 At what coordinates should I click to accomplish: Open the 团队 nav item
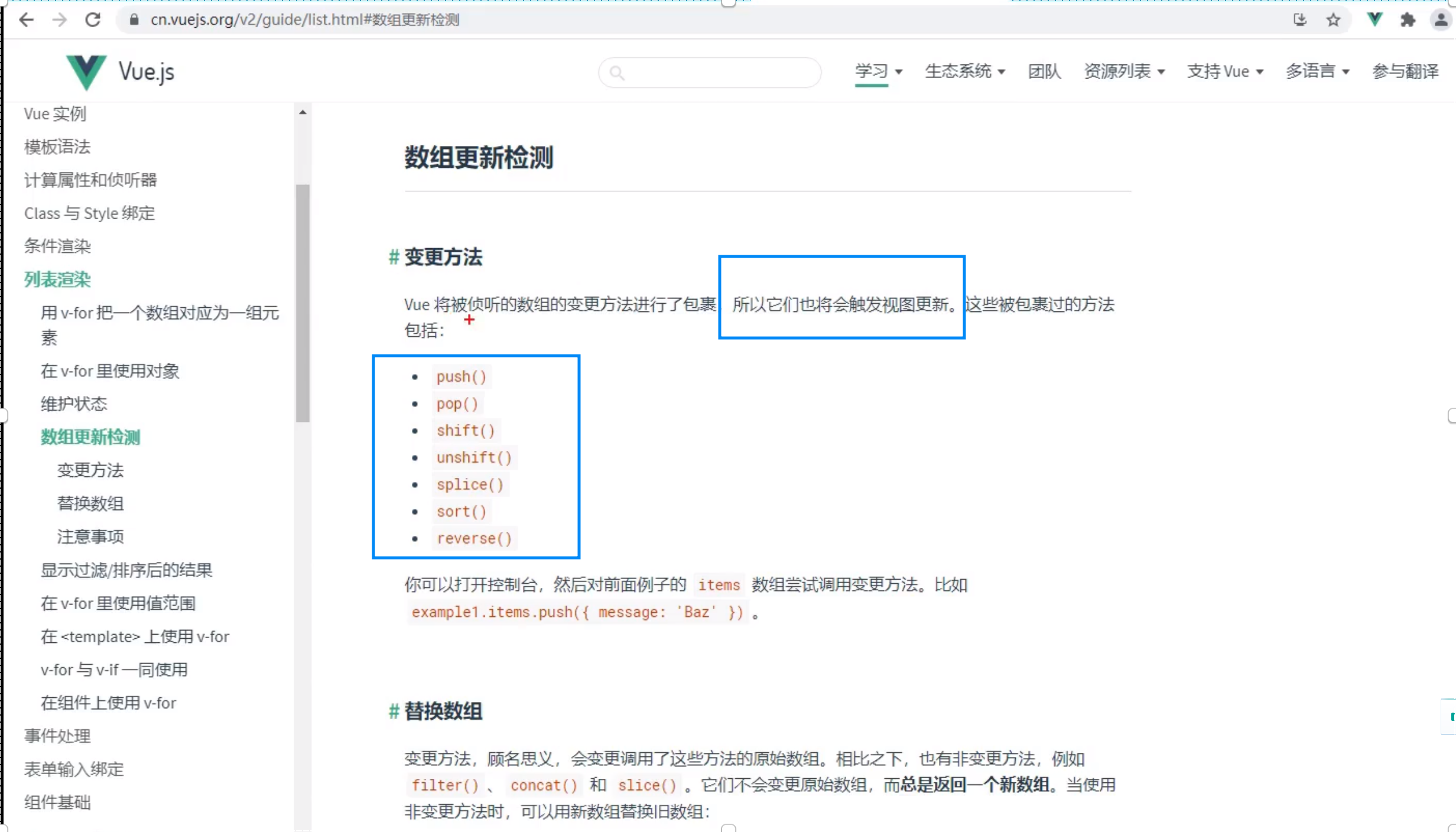(1044, 71)
